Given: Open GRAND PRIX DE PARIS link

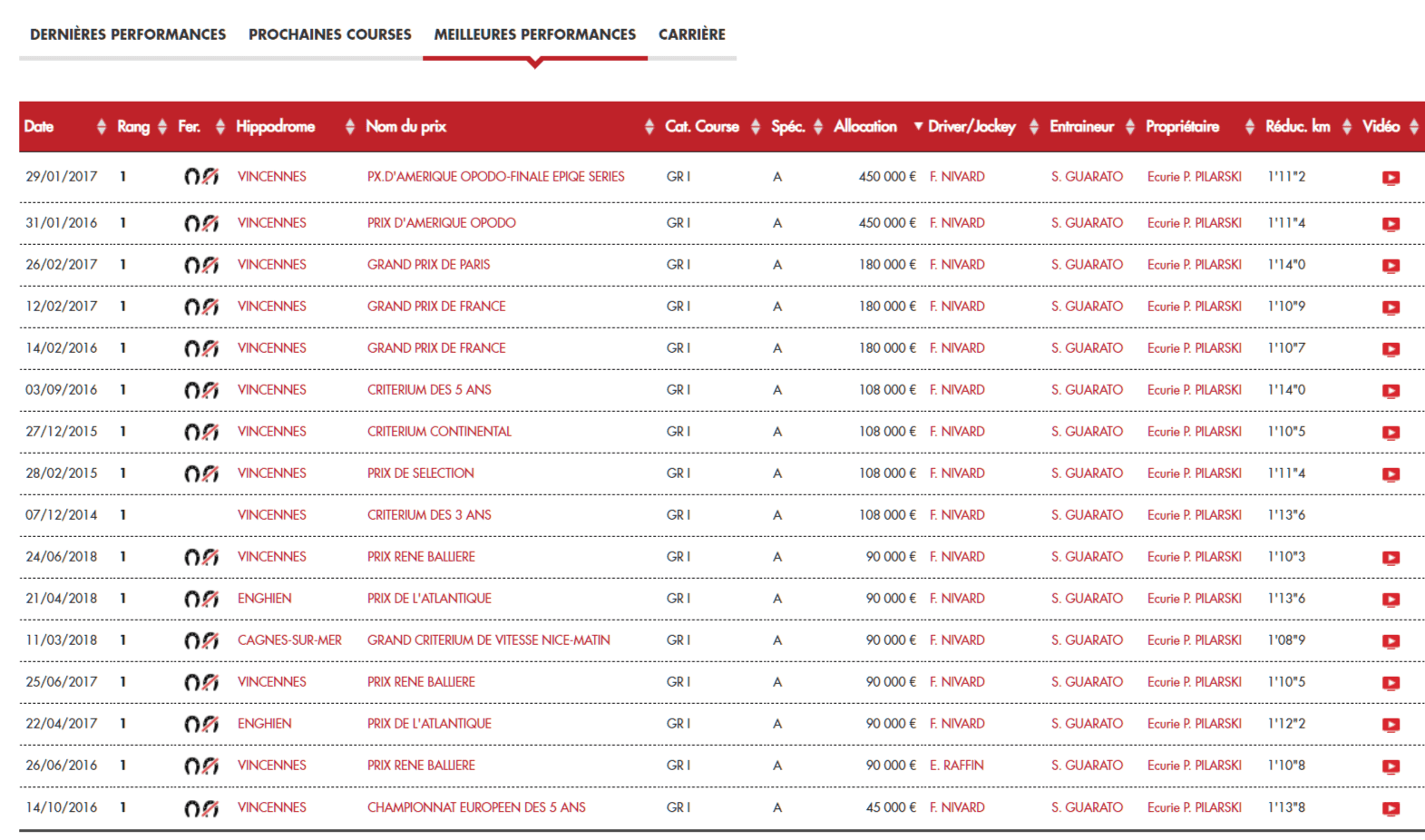Looking at the screenshot, I should point(428,265).
